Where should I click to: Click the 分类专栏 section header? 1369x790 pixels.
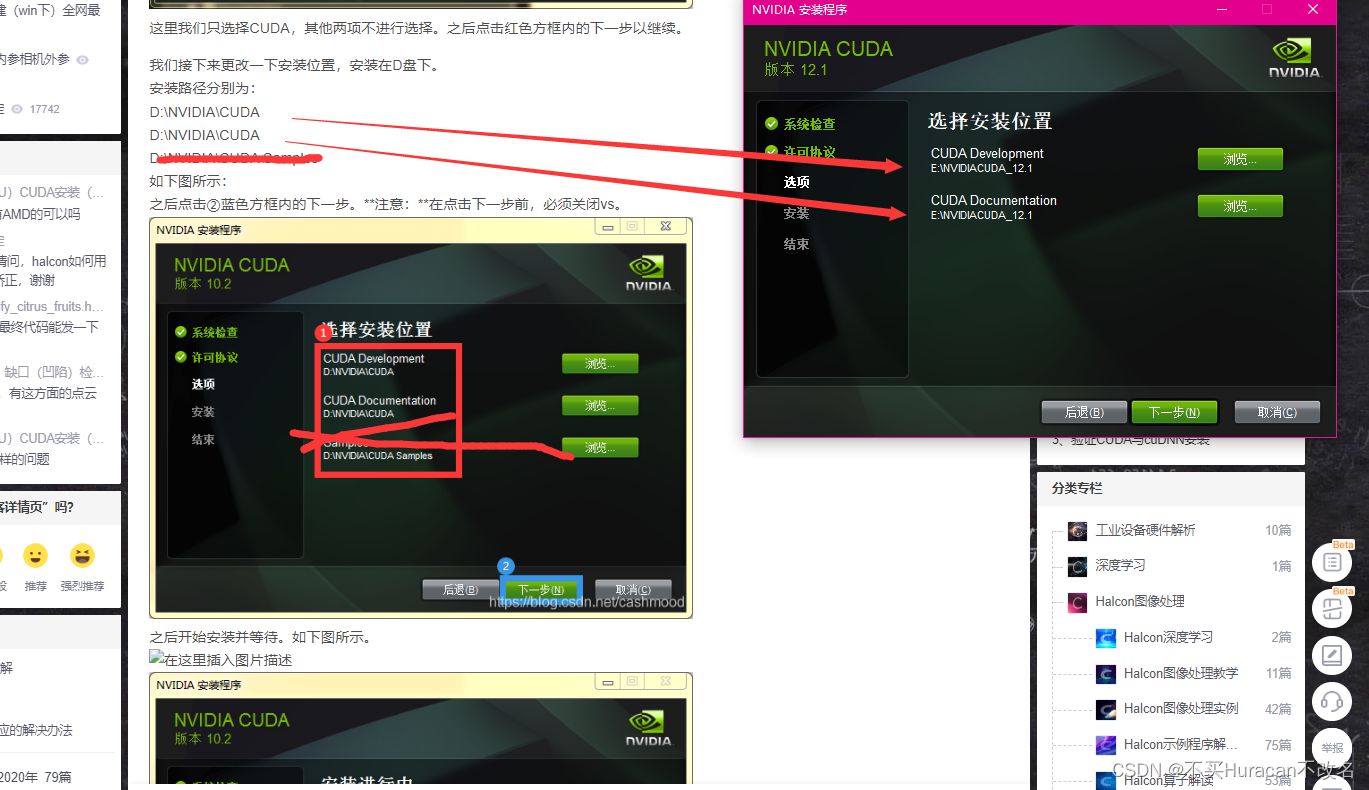tap(1077, 488)
